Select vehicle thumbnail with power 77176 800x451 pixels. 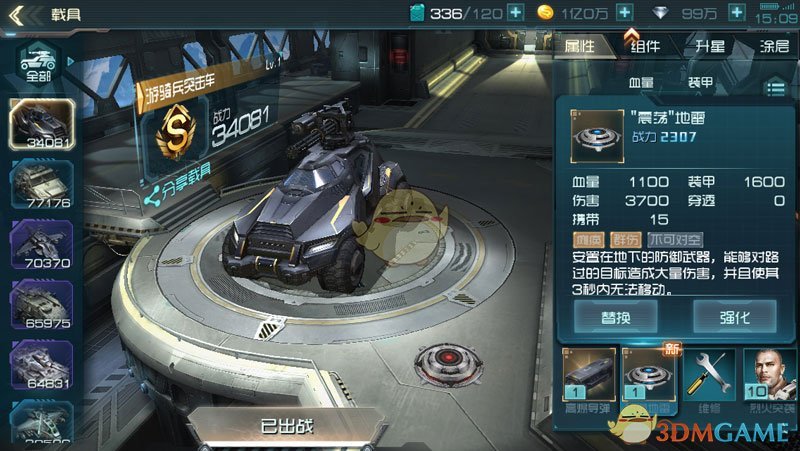coord(42,185)
